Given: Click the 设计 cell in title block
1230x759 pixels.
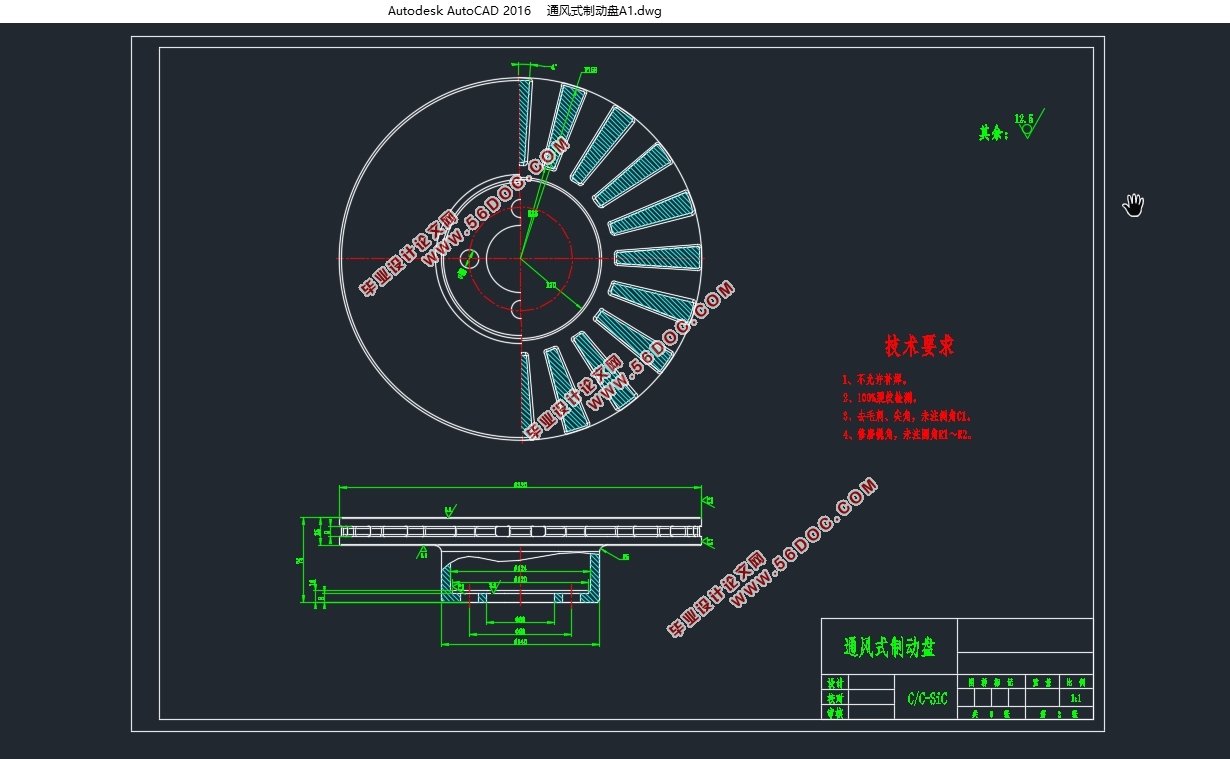Looking at the screenshot, I should click(834, 682).
